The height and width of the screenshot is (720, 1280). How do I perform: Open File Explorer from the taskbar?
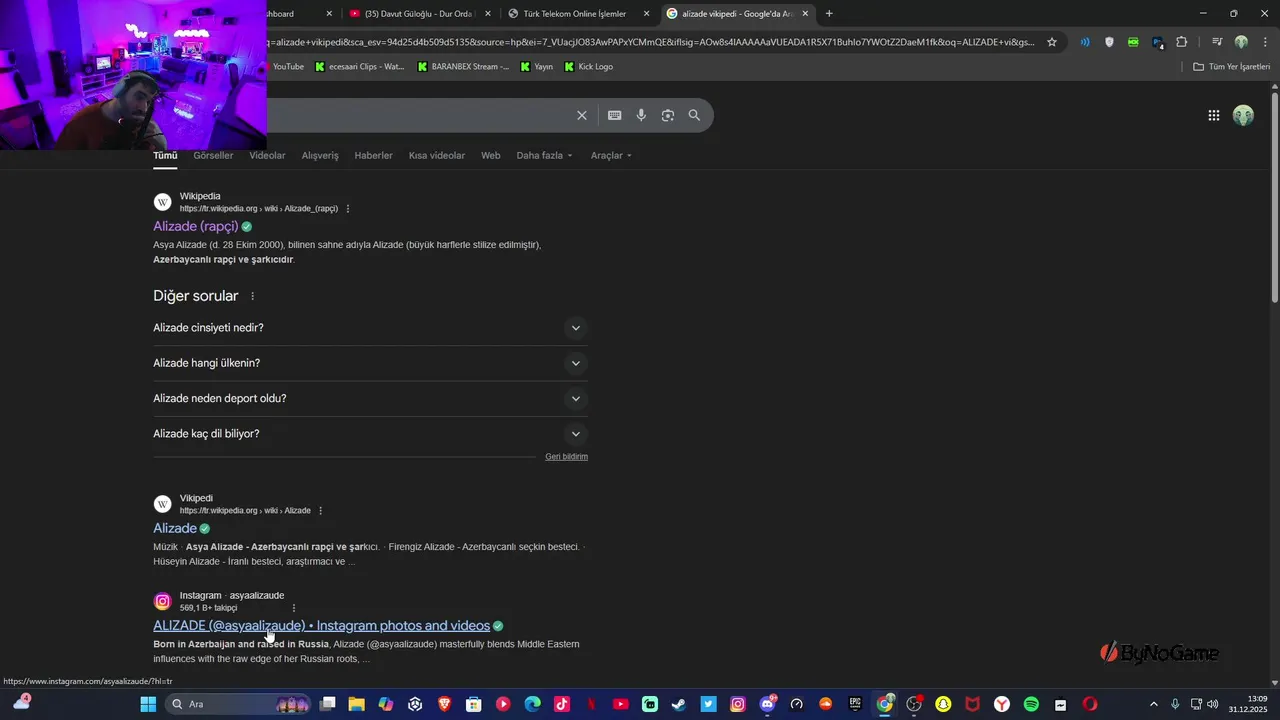click(356, 704)
